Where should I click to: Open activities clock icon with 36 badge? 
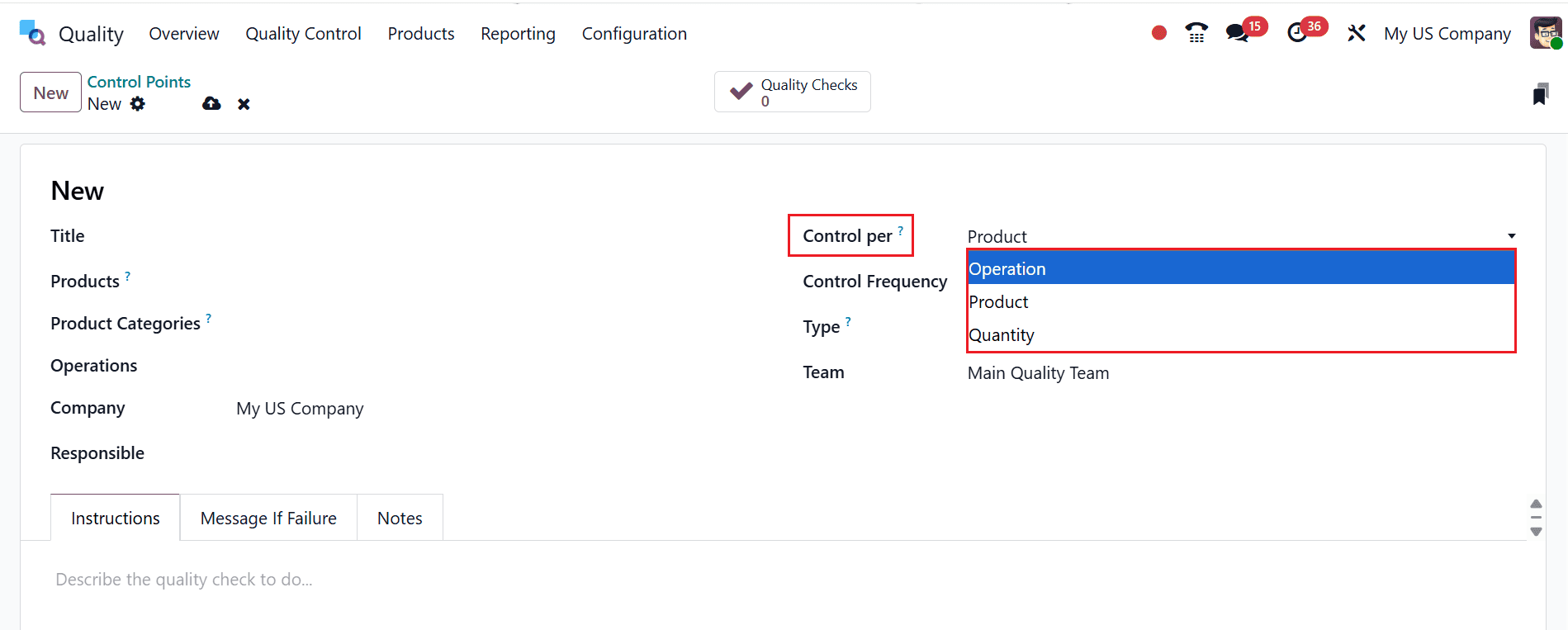coord(1297,33)
